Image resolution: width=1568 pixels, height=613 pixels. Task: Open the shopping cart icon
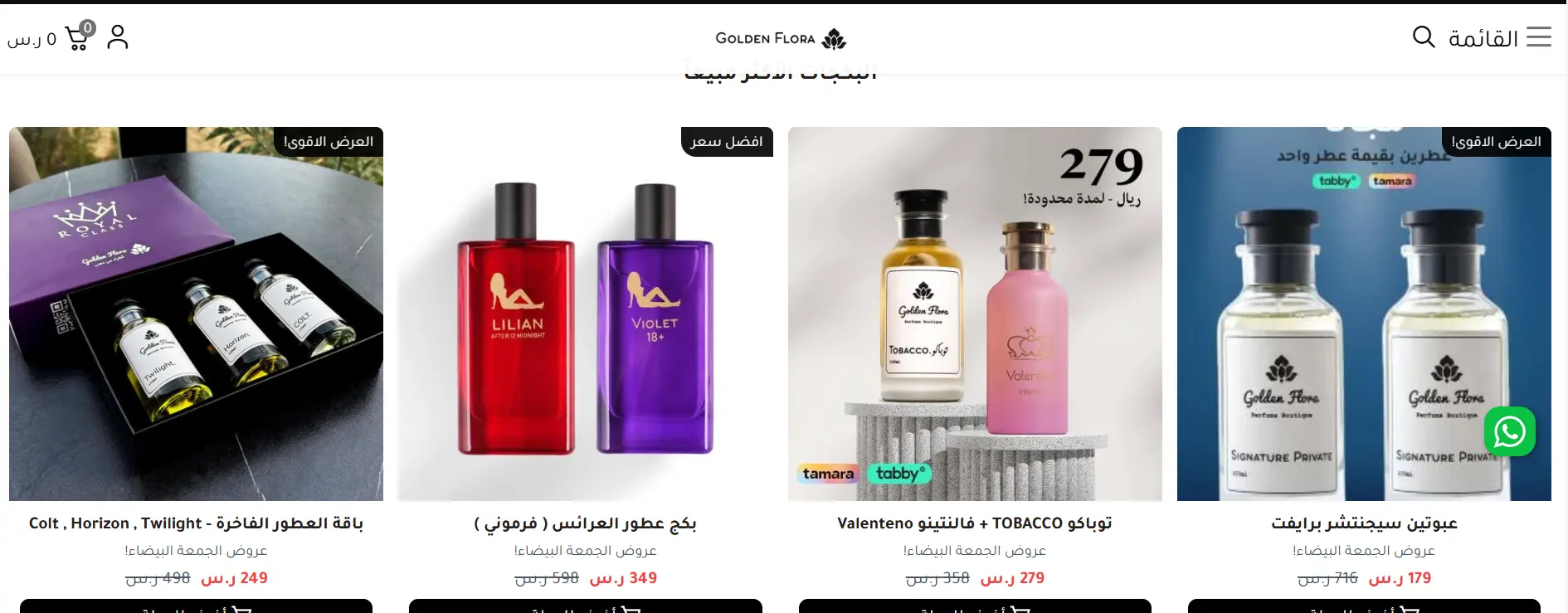pyautogui.click(x=80, y=36)
